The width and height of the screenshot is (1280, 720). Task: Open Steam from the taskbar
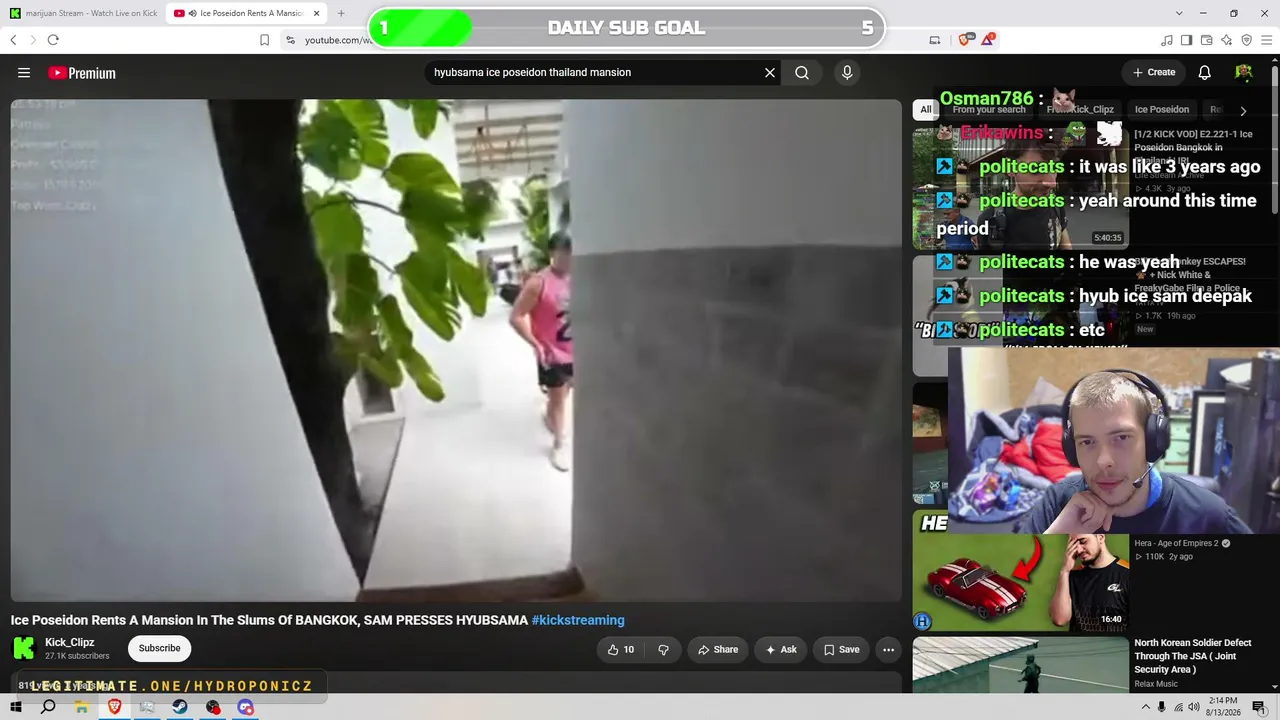pyautogui.click(x=180, y=707)
